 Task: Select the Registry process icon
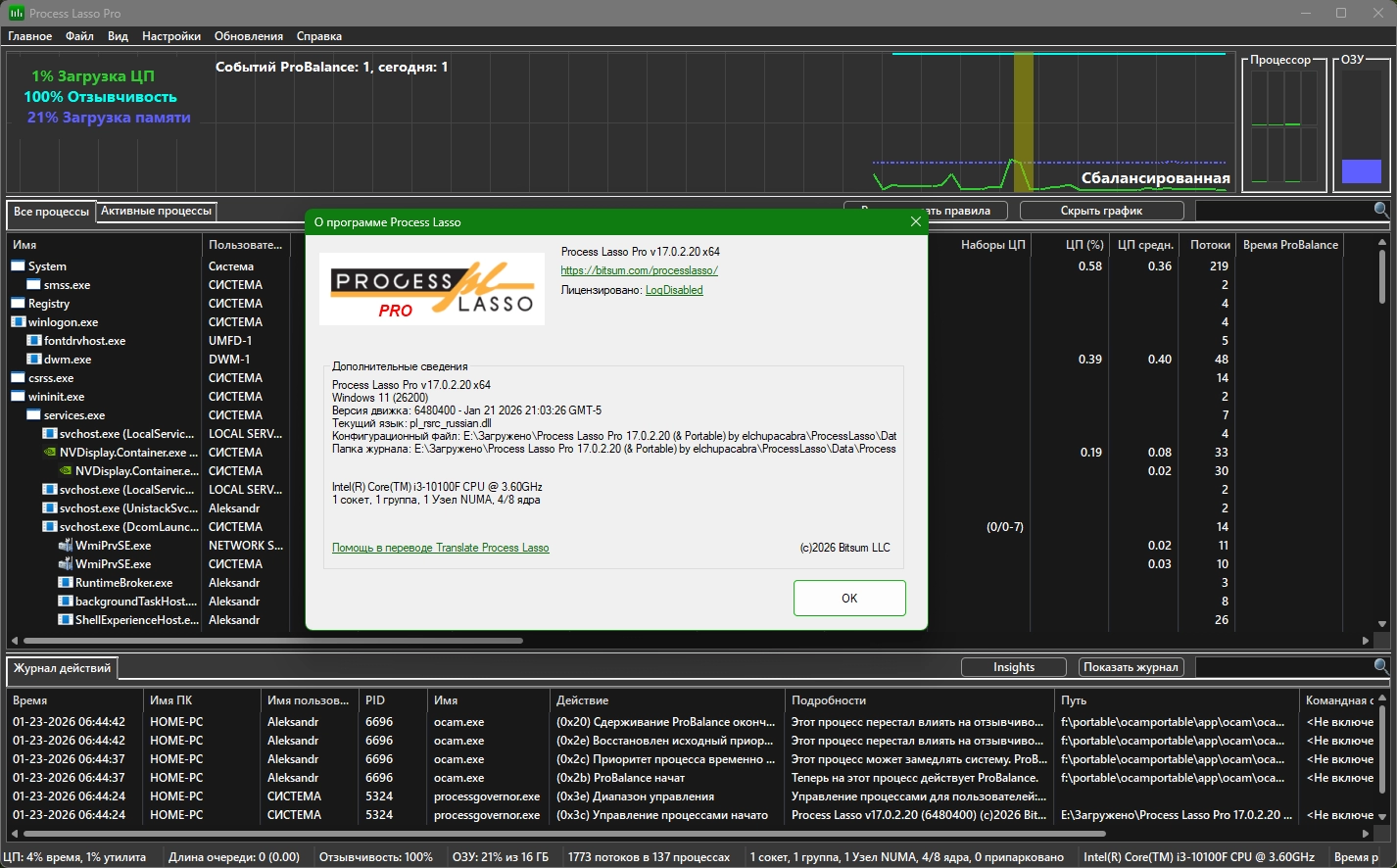click(x=18, y=303)
